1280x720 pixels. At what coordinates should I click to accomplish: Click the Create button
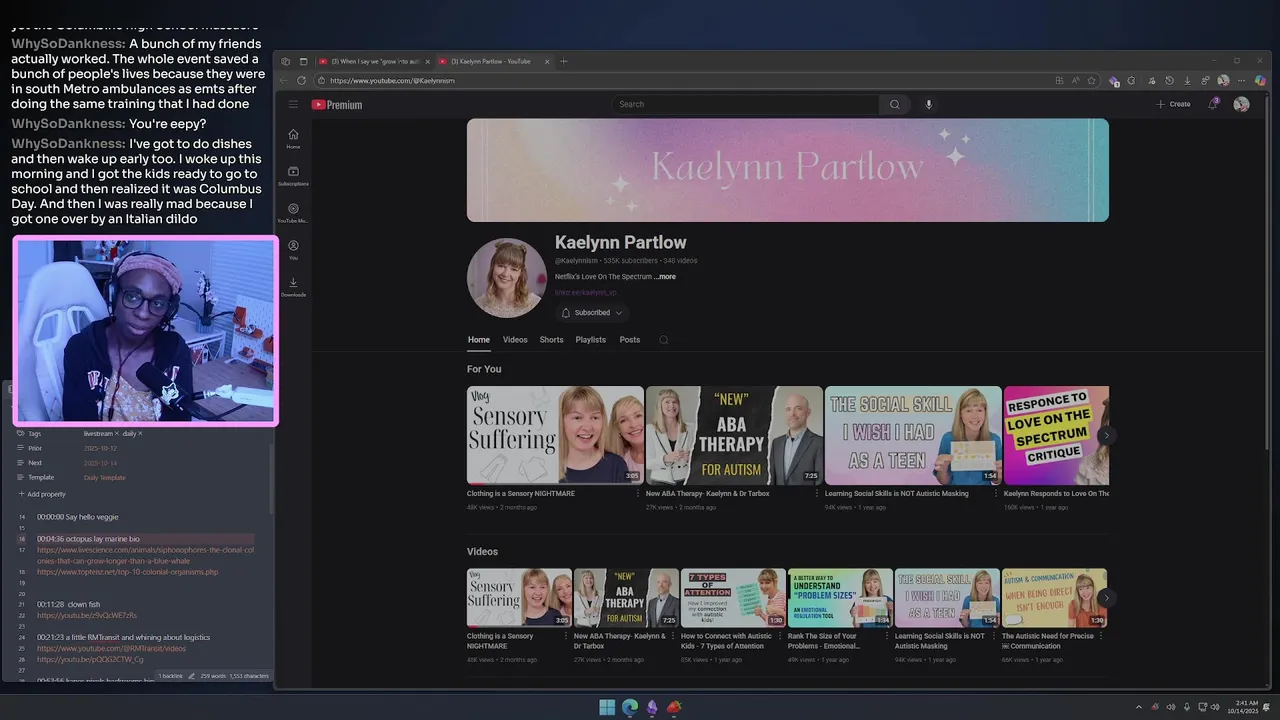[x=1174, y=104]
